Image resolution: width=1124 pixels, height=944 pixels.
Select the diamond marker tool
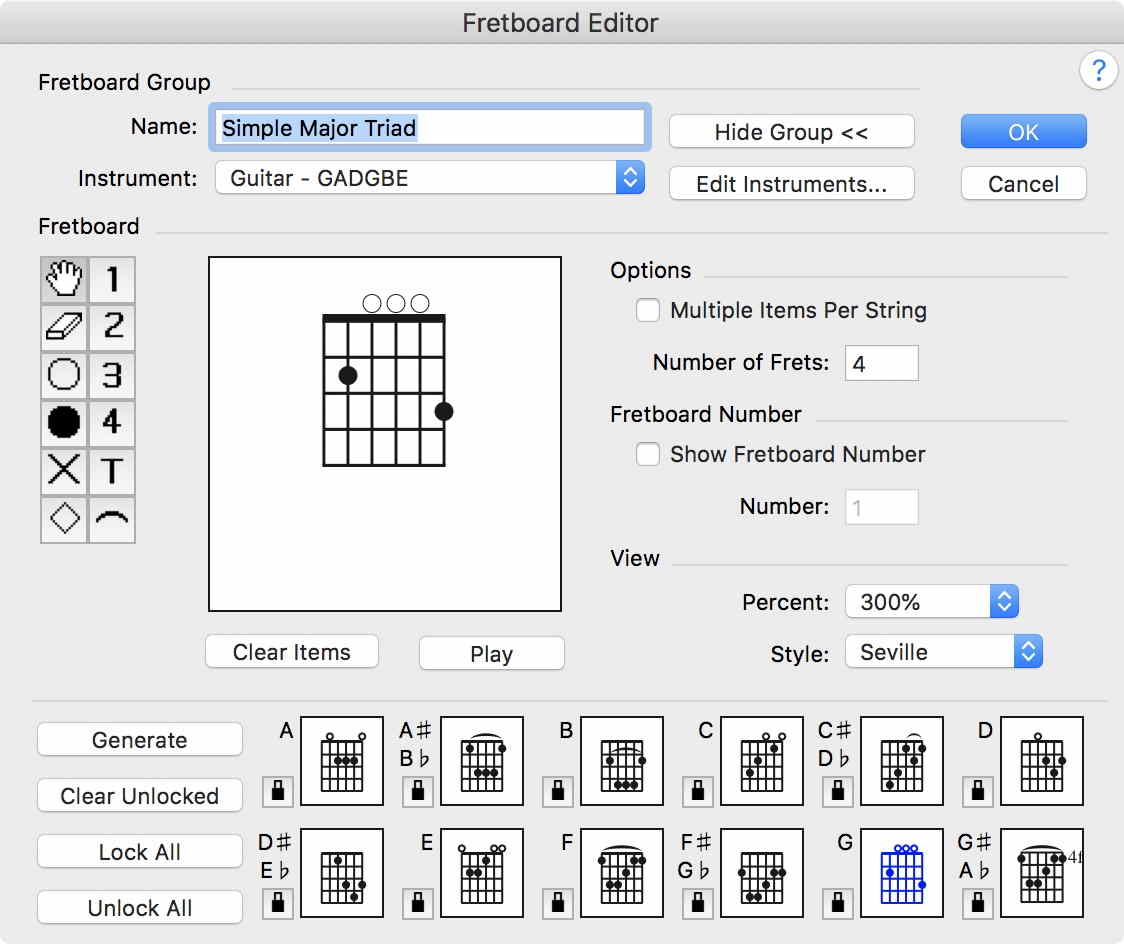pos(64,518)
